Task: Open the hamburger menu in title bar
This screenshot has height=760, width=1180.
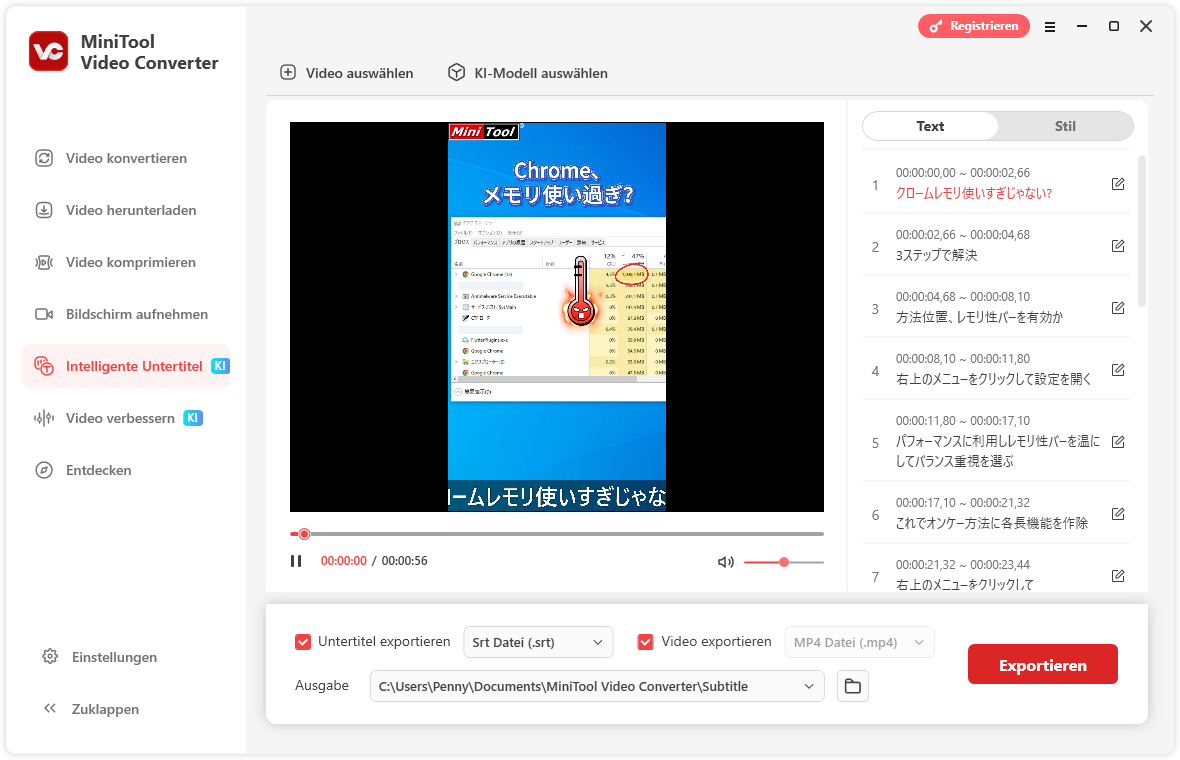Action: (x=1050, y=27)
